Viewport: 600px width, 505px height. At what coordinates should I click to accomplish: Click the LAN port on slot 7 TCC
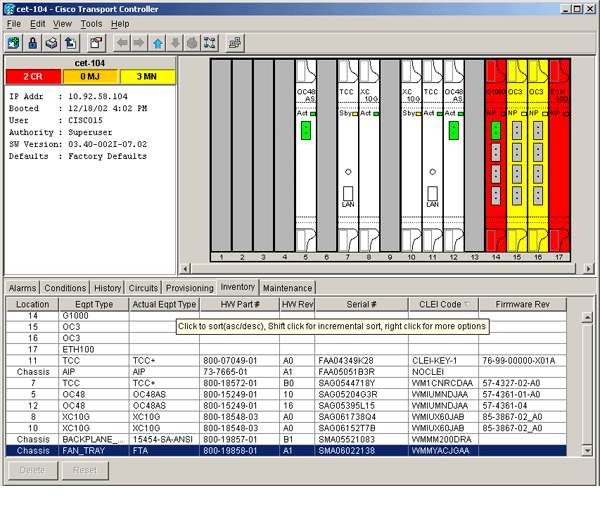coord(348,194)
